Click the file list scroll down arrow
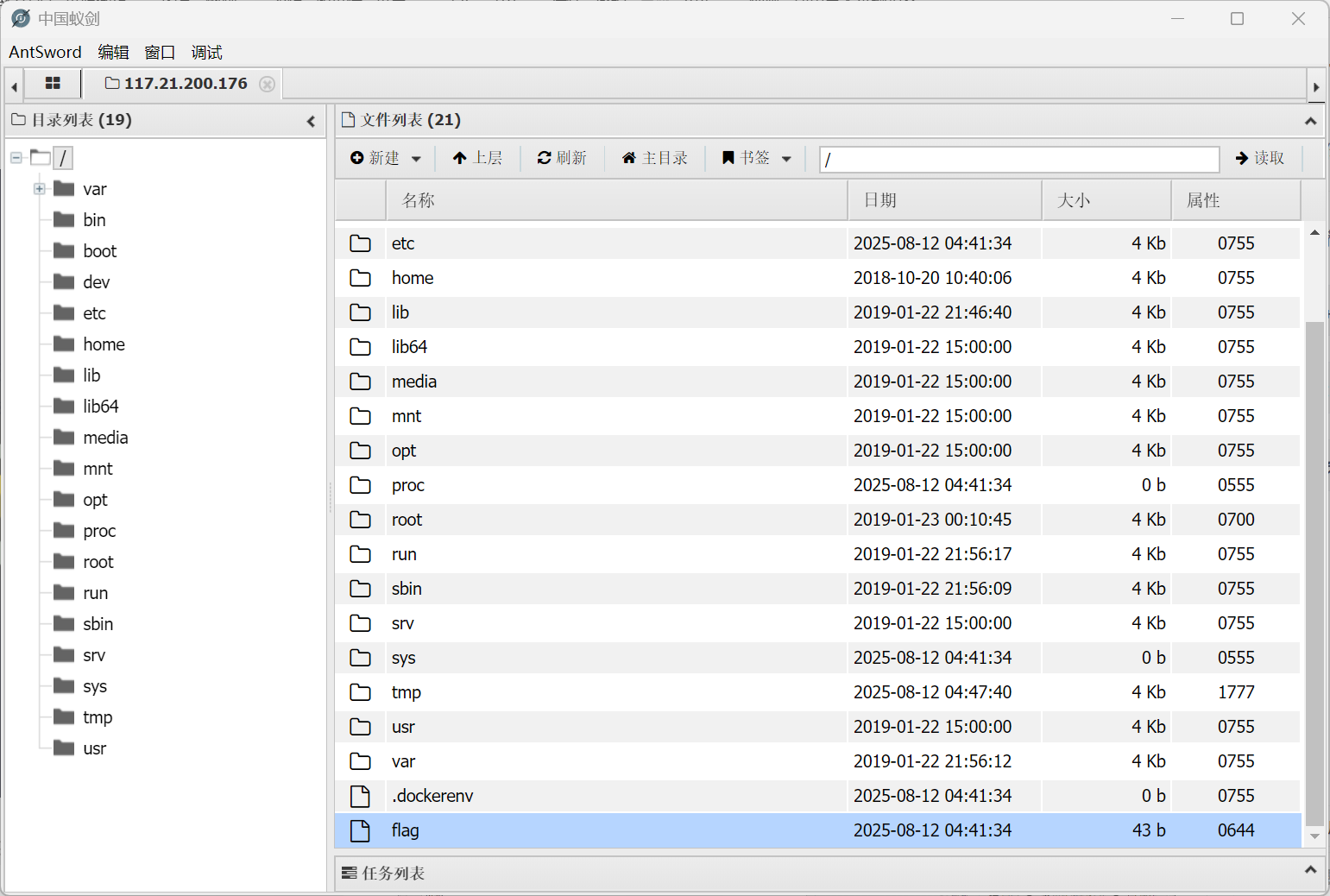This screenshot has height=896, width=1330. click(1314, 836)
